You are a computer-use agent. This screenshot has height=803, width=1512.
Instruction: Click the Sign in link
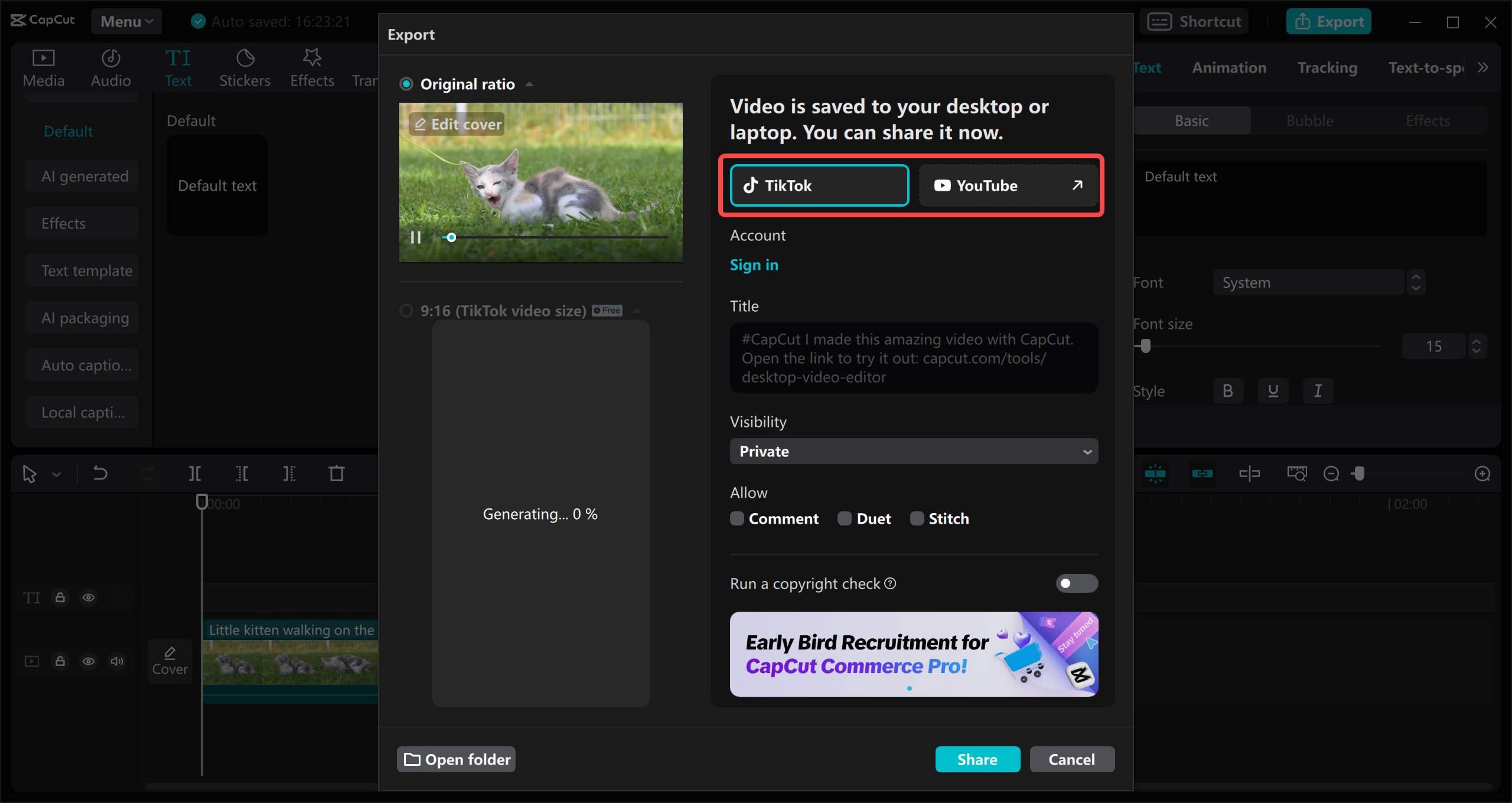coord(754,265)
